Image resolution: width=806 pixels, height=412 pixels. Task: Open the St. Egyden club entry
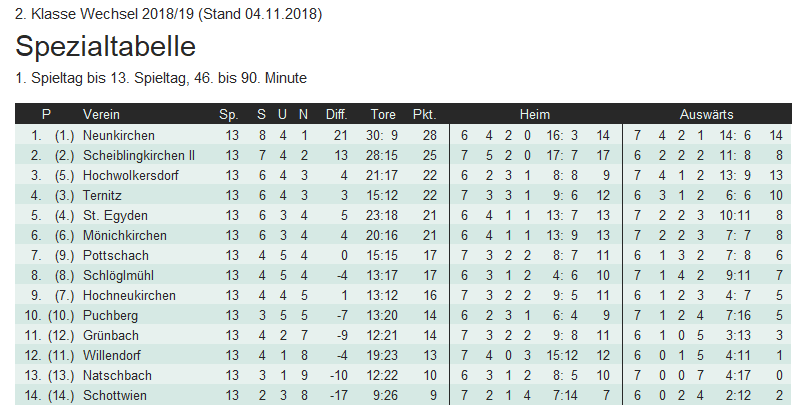pyautogui.click(x=111, y=215)
